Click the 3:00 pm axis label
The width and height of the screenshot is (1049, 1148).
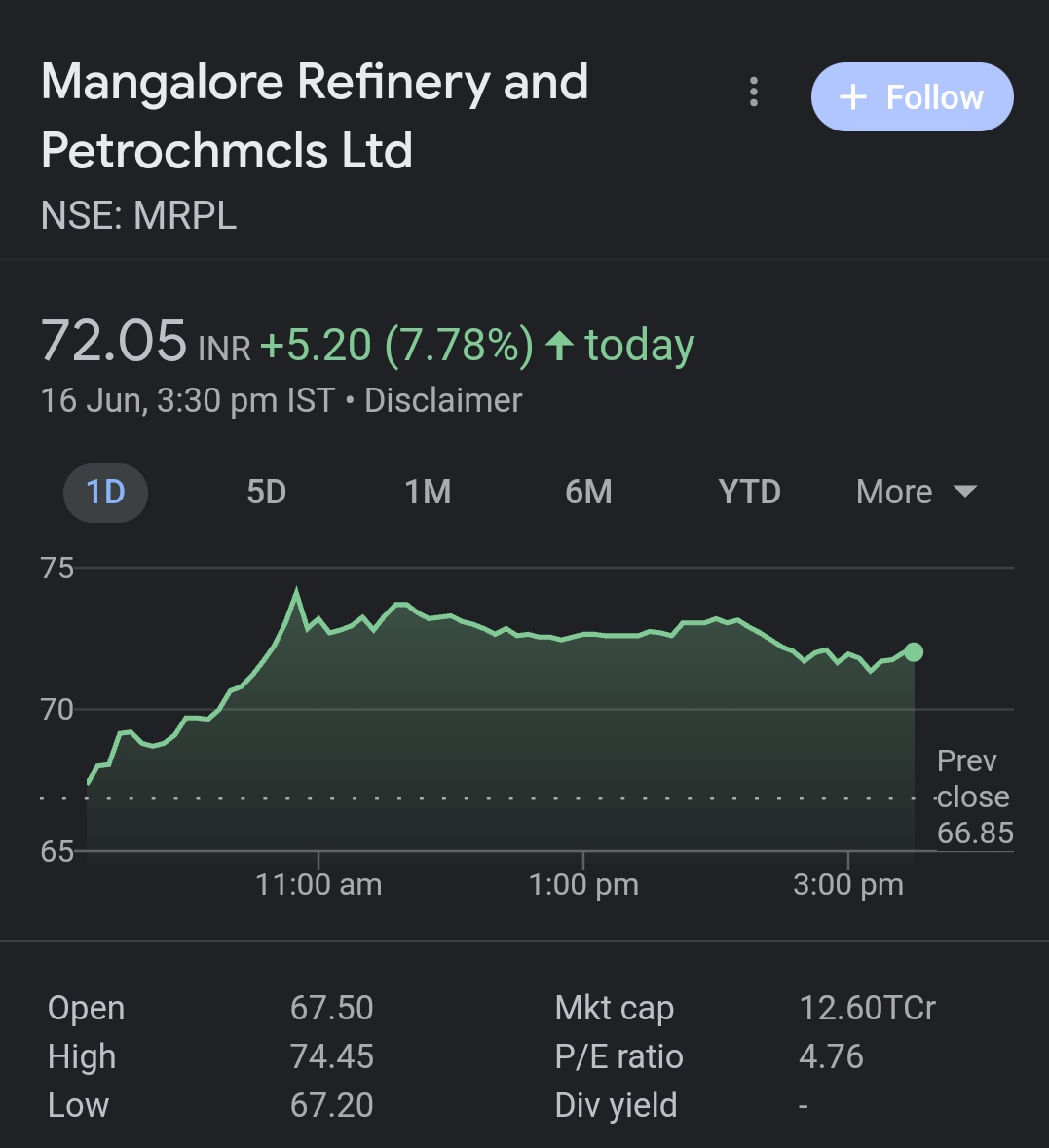[x=848, y=885]
